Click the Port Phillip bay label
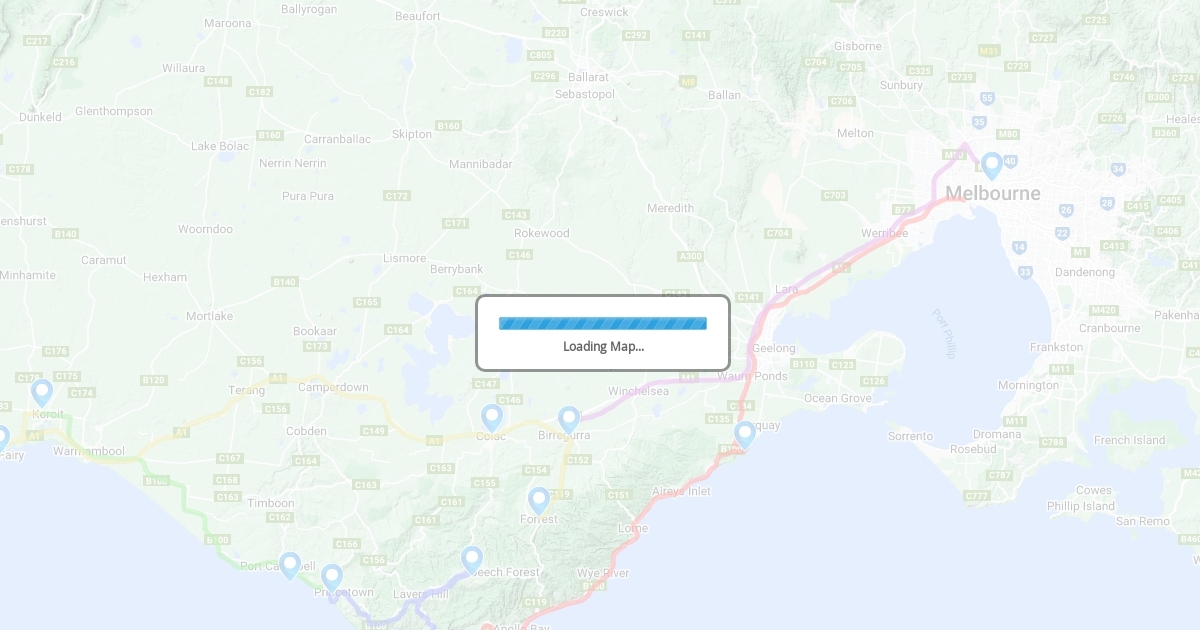Image resolution: width=1200 pixels, height=630 pixels. (x=945, y=333)
